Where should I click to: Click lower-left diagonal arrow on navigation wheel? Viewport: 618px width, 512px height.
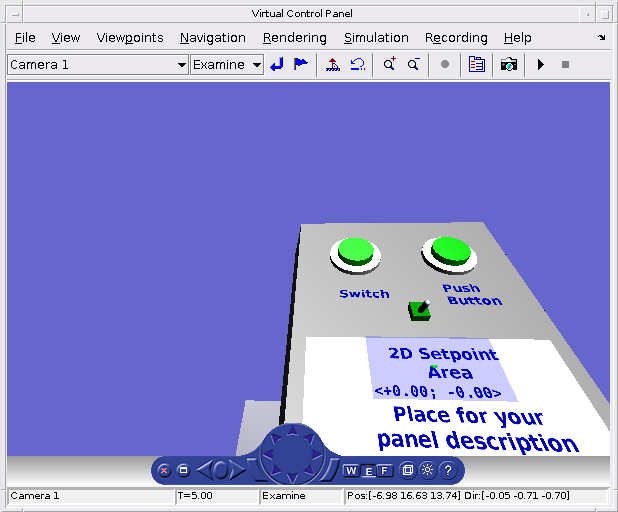point(275,471)
